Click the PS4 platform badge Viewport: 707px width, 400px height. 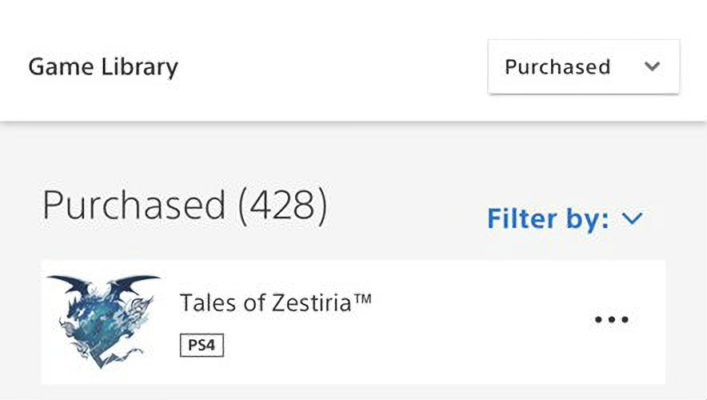coord(202,345)
